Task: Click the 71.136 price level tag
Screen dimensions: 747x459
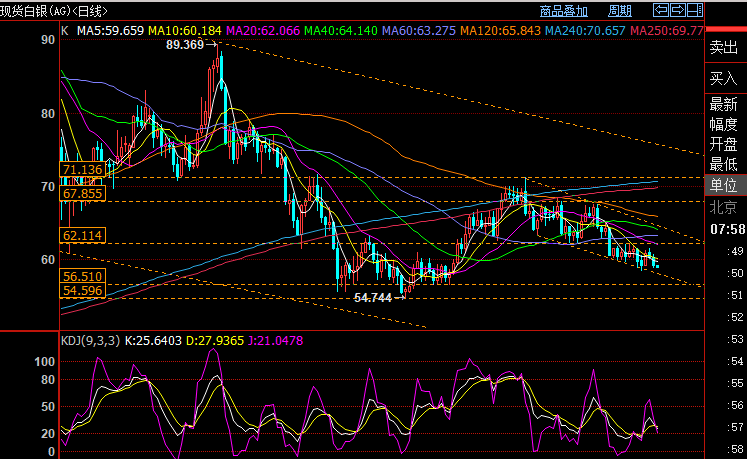Action: coord(82,170)
